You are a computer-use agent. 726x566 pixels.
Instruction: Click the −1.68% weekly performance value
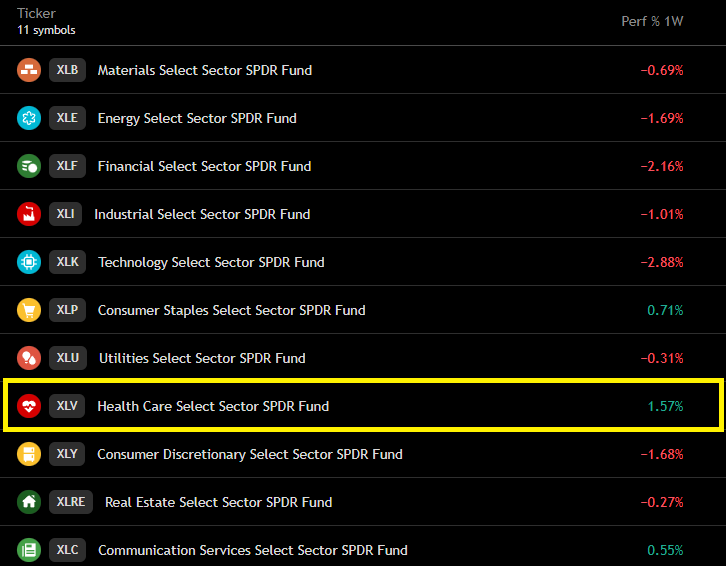click(662, 454)
